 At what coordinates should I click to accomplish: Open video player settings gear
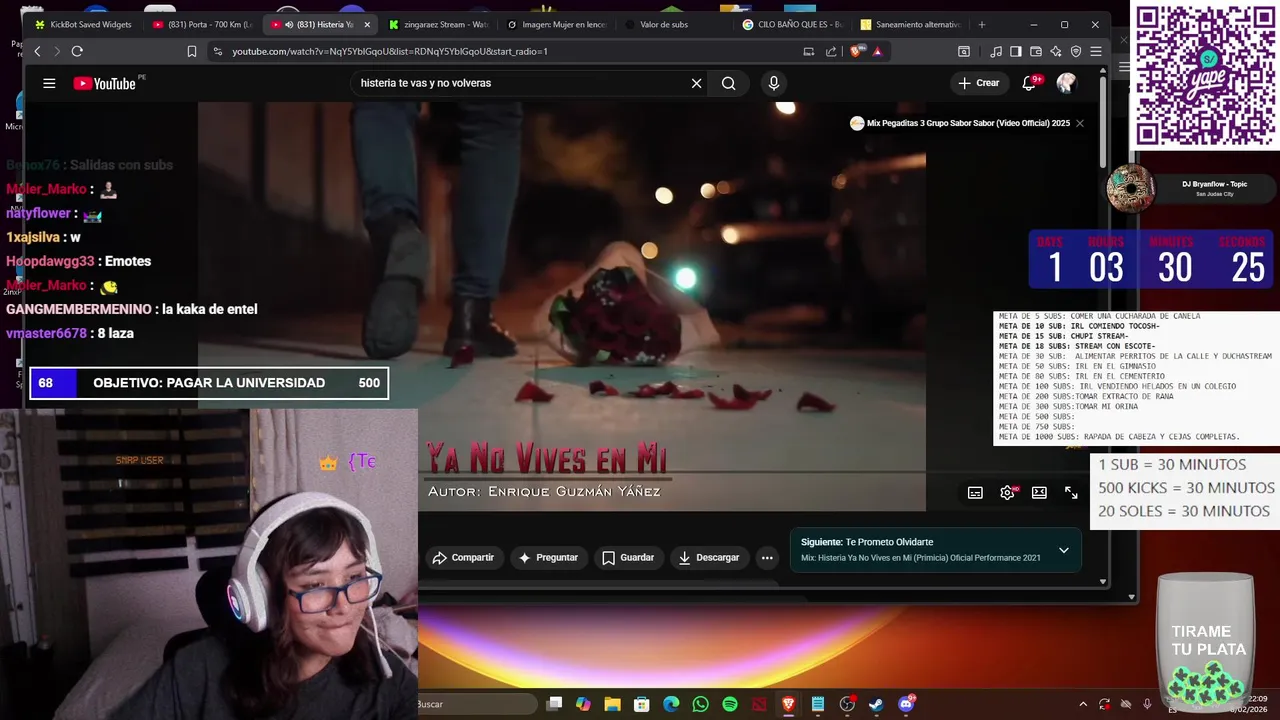(1007, 492)
